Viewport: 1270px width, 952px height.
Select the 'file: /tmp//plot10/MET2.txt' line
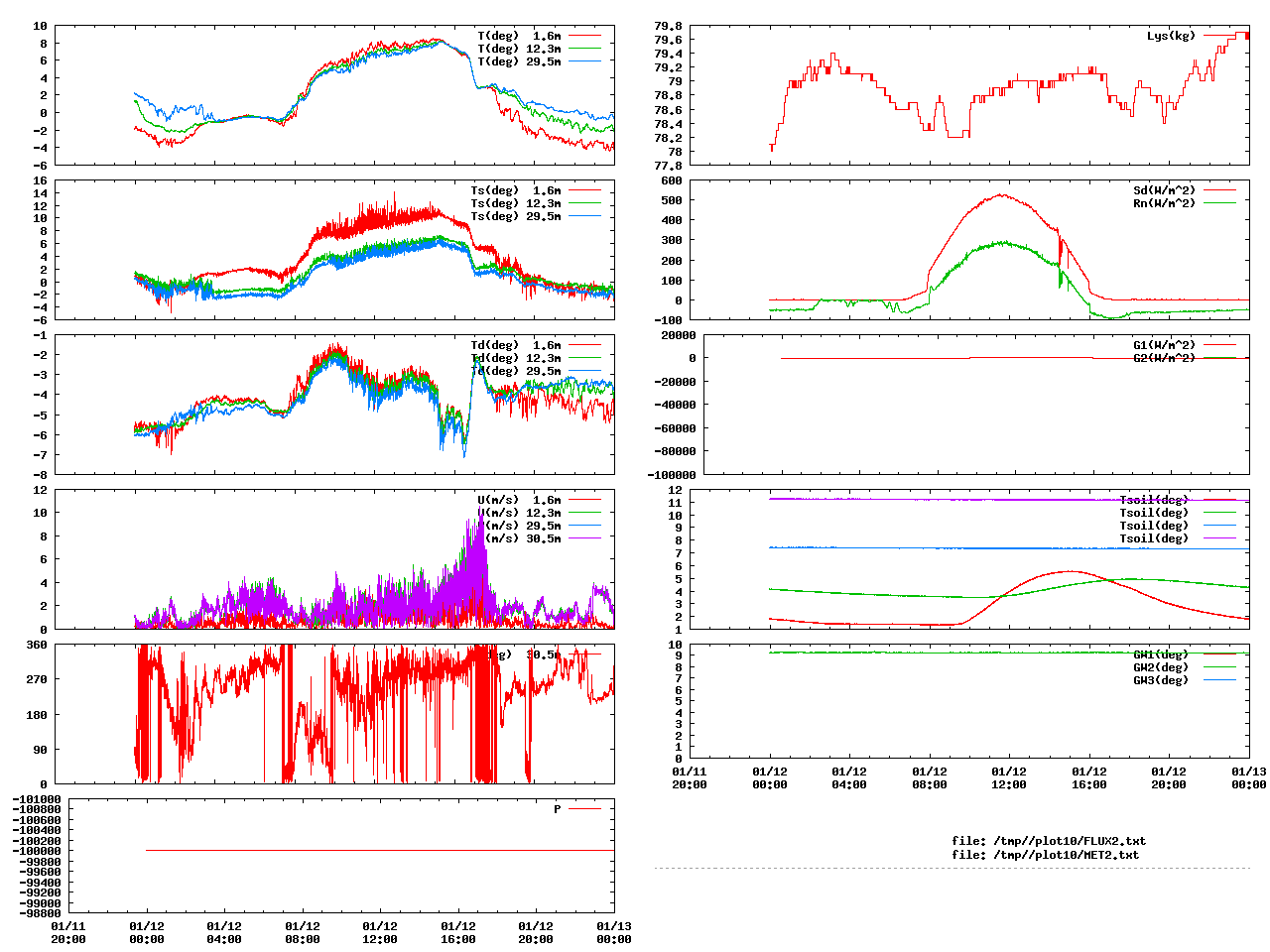(1046, 855)
